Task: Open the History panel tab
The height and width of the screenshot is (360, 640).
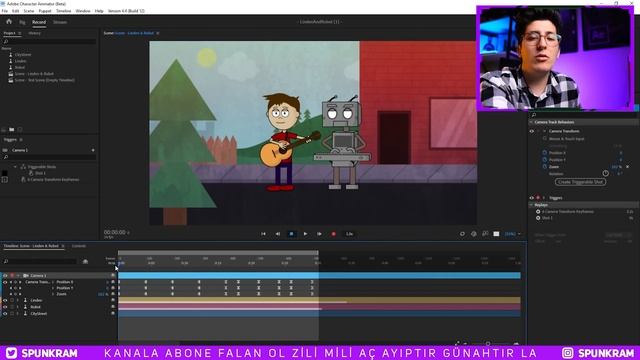Action: (34, 33)
